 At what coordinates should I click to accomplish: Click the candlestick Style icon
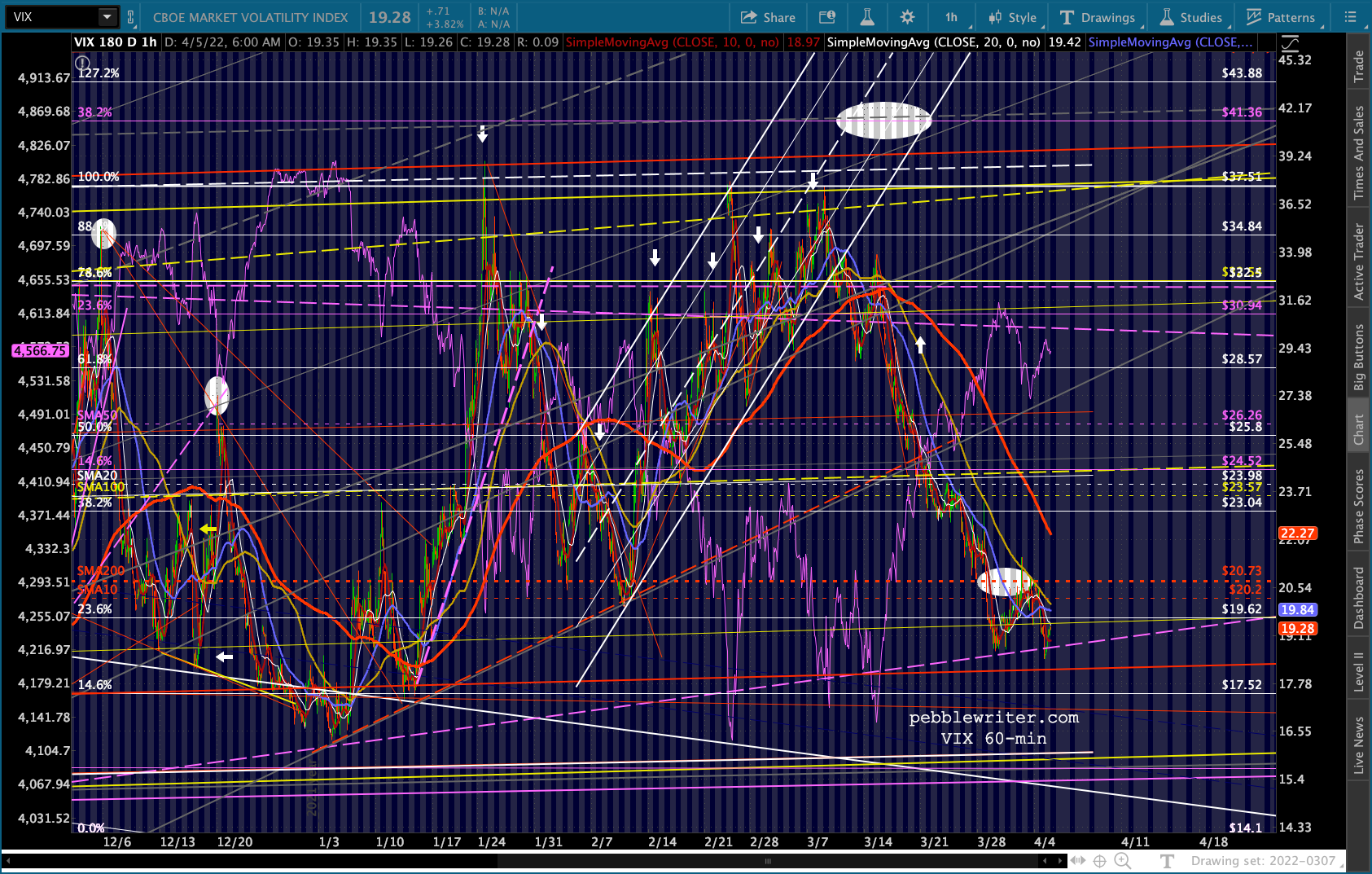(995, 17)
